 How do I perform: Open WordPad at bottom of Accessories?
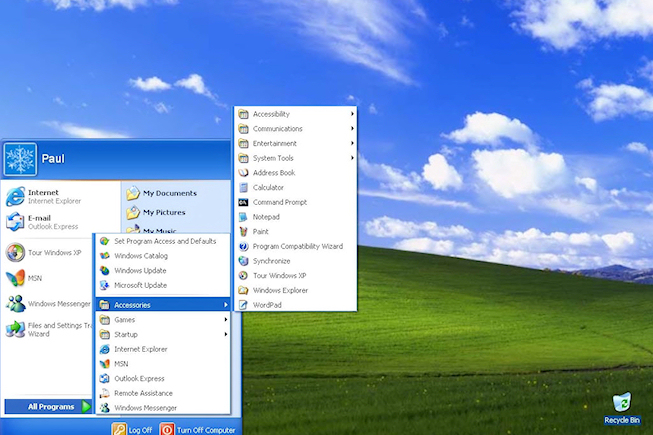[295, 305]
